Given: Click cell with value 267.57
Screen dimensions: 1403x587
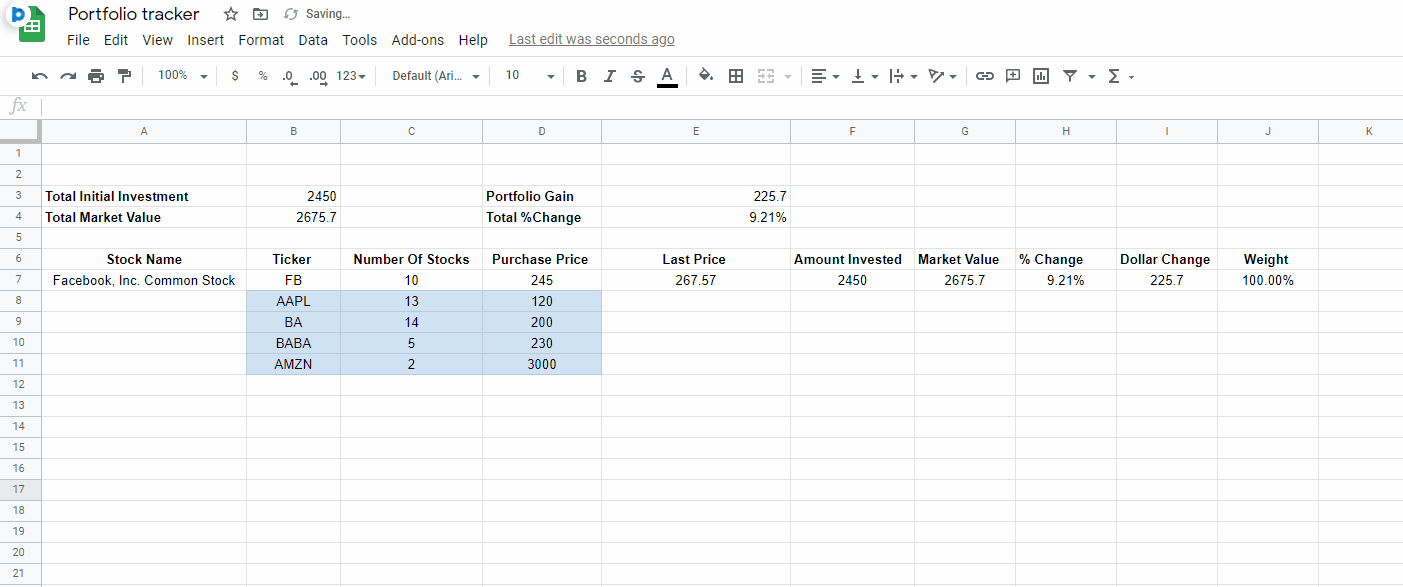Looking at the screenshot, I should pos(696,280).
